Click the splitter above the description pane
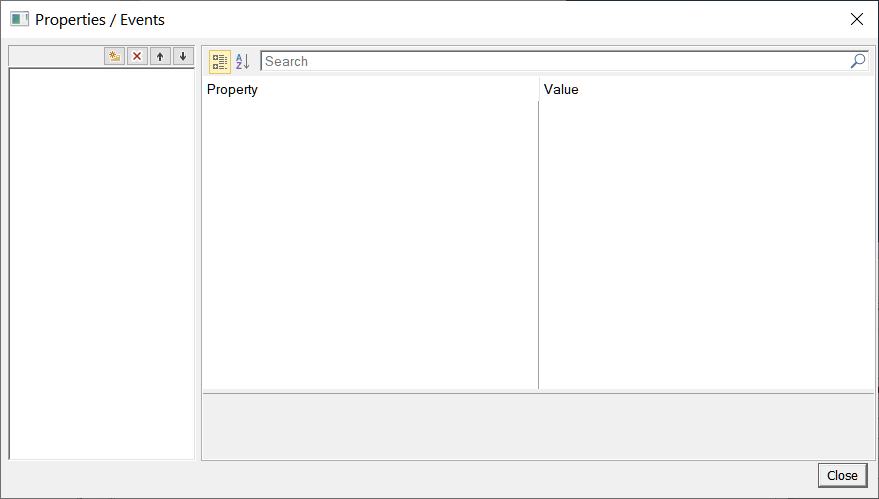 click(538, 392)
